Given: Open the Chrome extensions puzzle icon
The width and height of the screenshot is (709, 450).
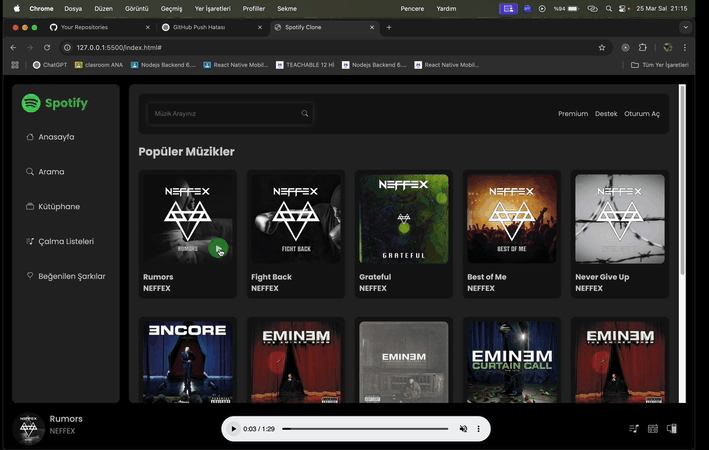Looking at the screenshot, I should pyautogui.click(x=643, y=47).
